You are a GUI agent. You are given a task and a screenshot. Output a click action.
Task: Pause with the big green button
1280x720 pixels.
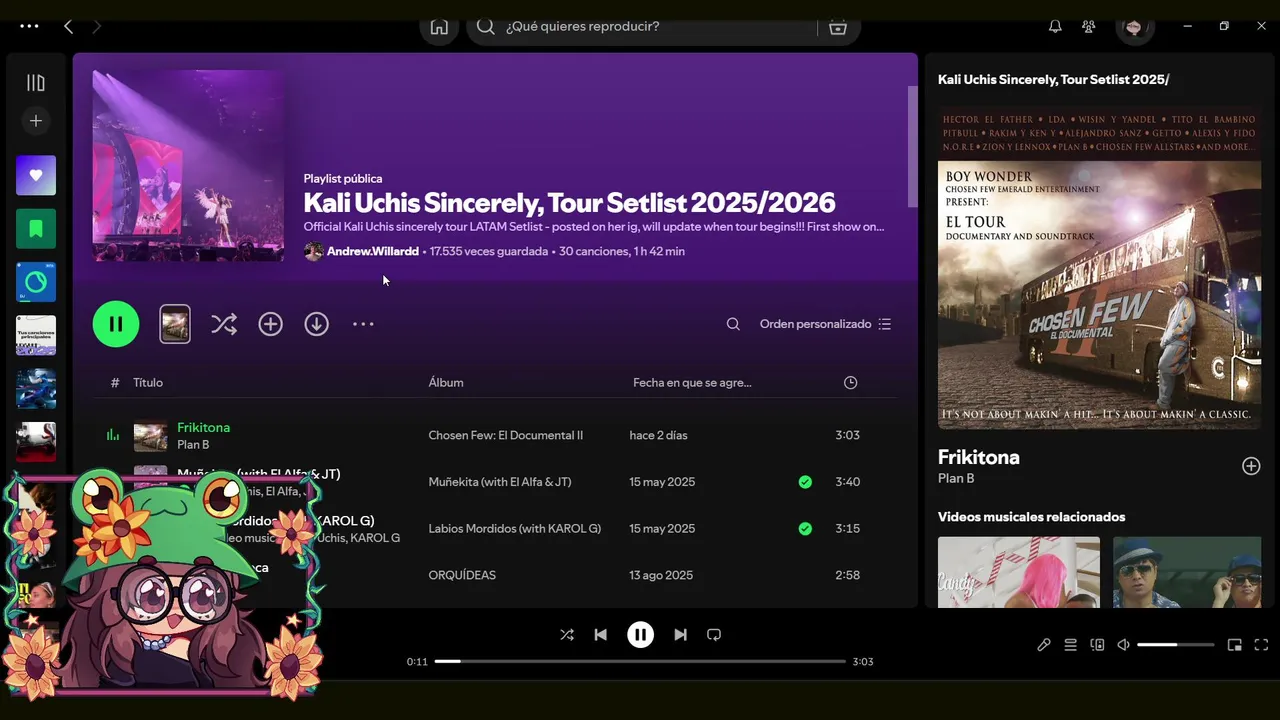tap(116, 324)
